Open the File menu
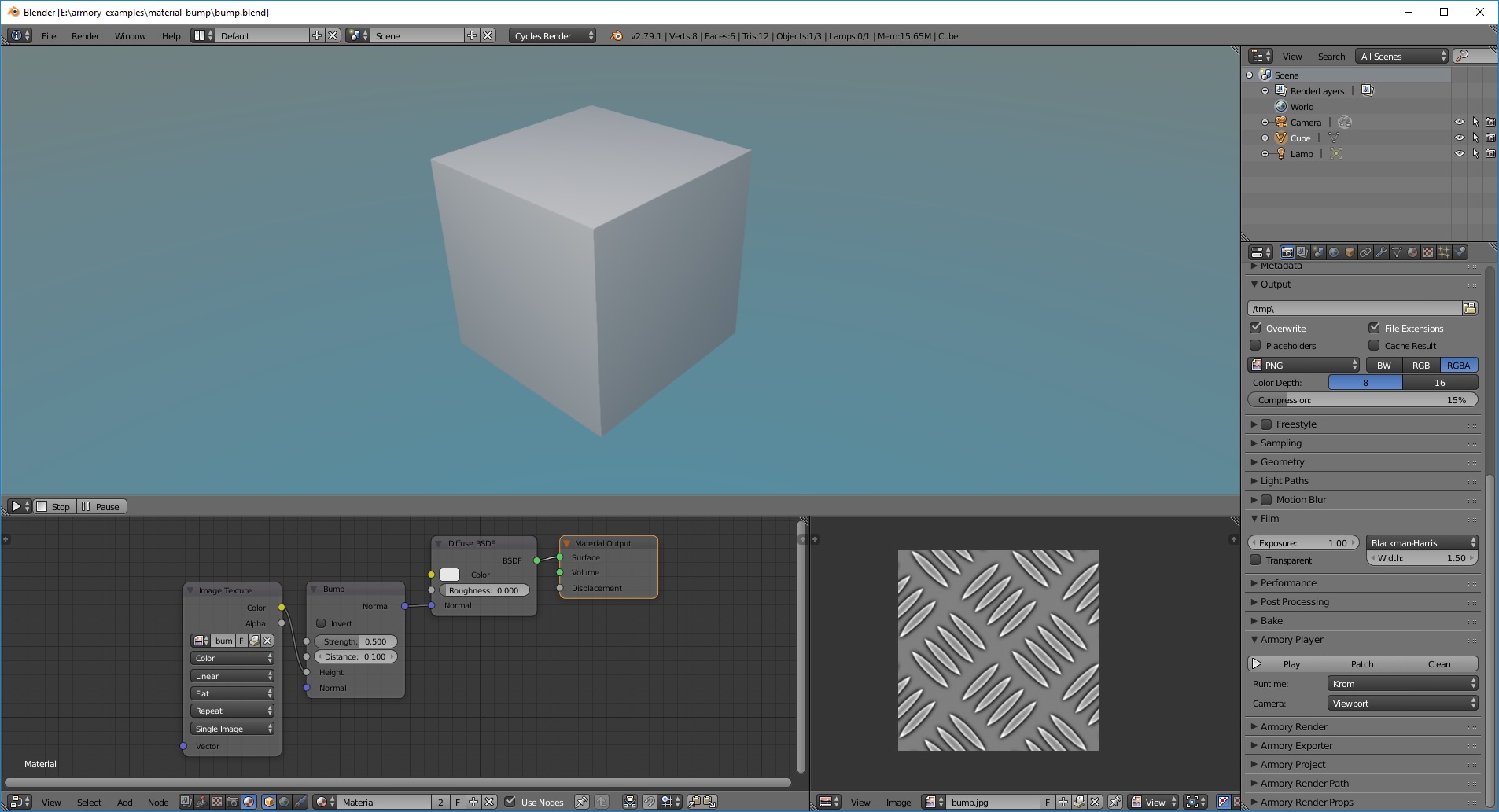Viewport: 1499px width, 812px height. 49,35
